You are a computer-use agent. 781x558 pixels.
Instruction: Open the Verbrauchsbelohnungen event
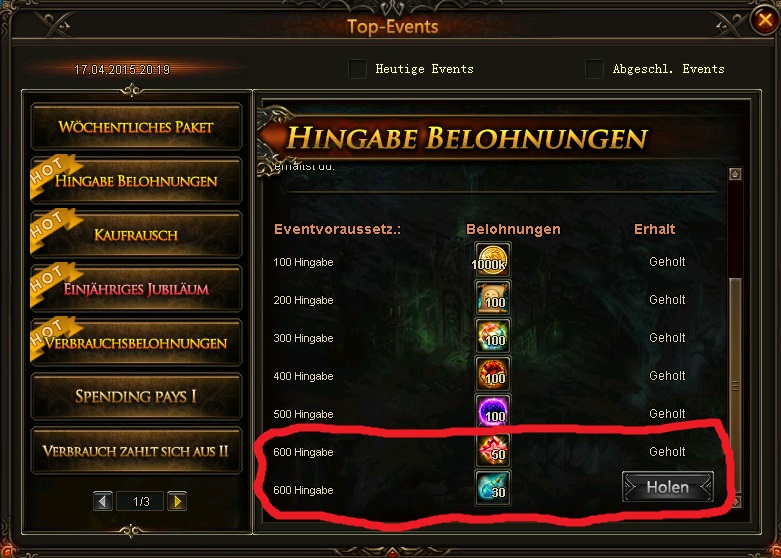pyautogui.click(x=136, y=343)
